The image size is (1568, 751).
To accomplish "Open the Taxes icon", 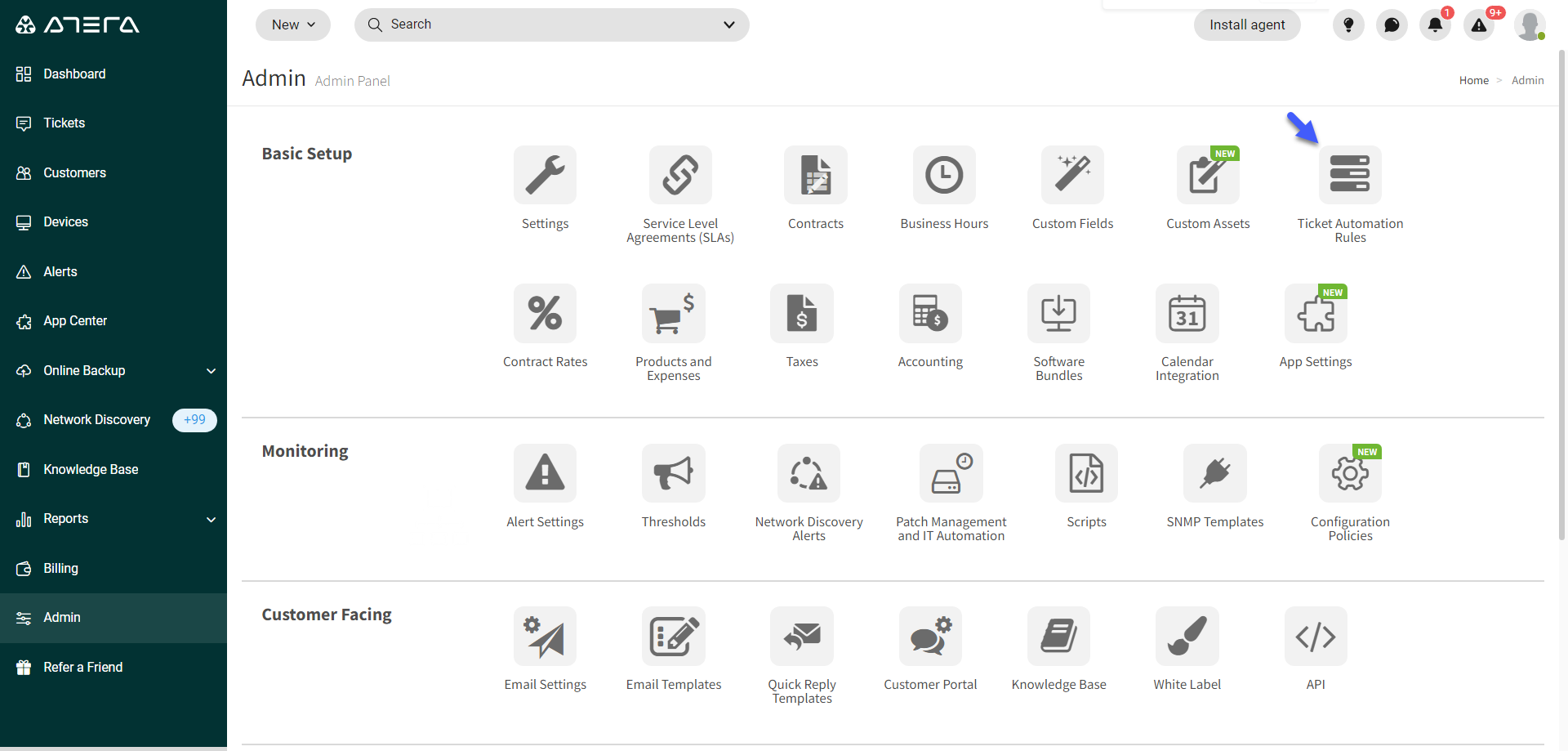I will [x=802, y=313].
